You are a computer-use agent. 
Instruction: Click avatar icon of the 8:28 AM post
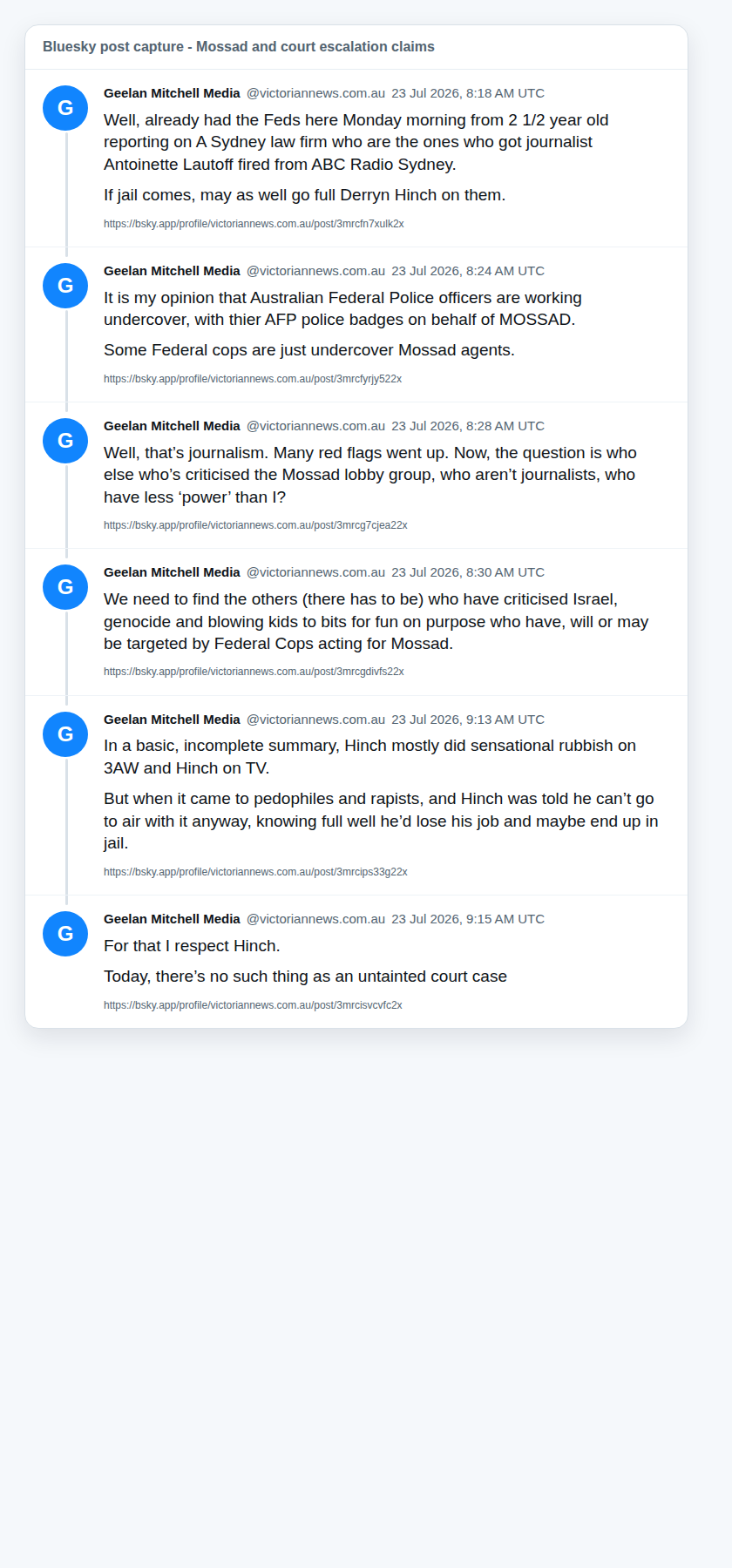(x=65, y=441)
